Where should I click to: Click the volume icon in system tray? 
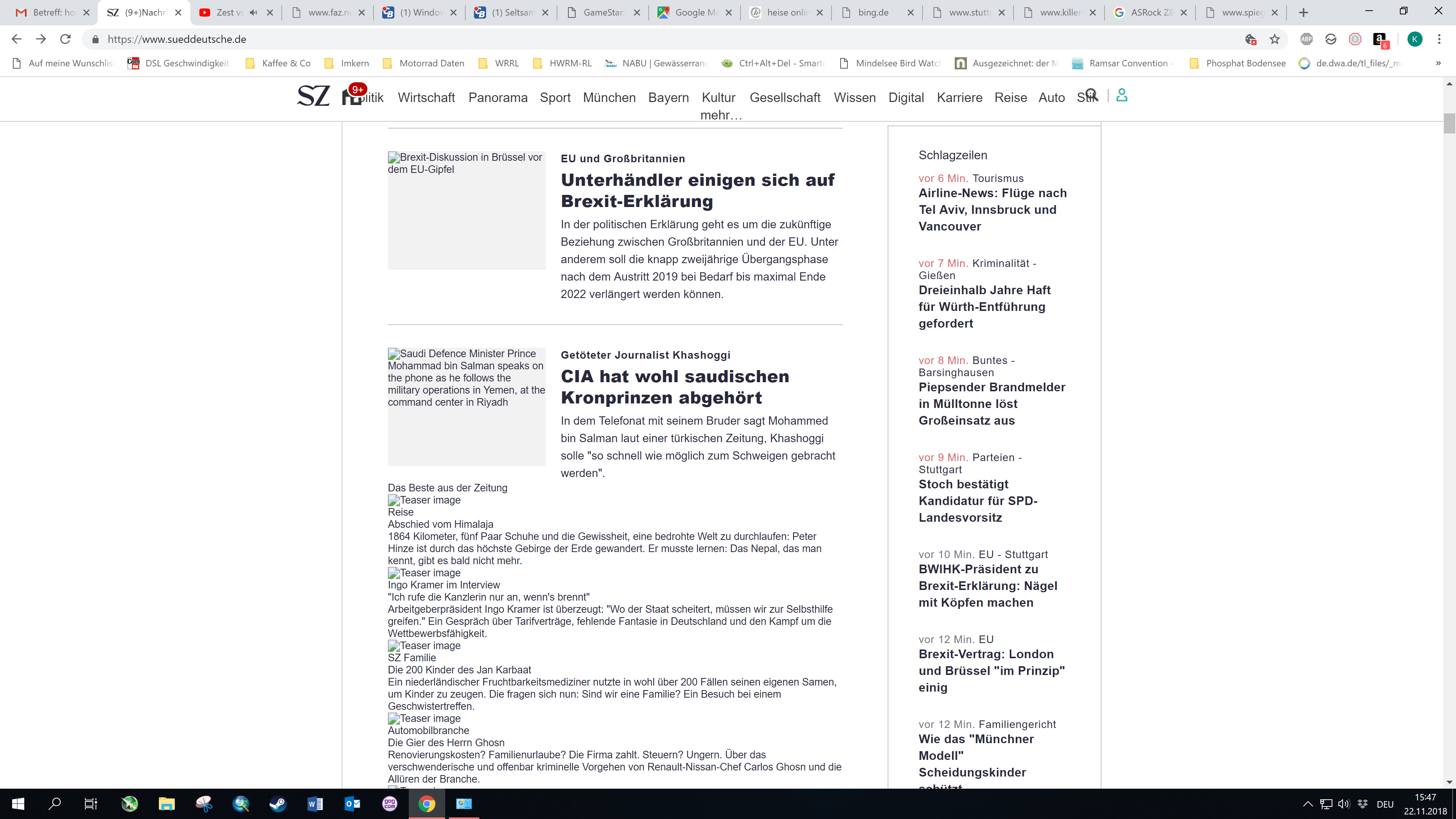[x=1344, y=804]
